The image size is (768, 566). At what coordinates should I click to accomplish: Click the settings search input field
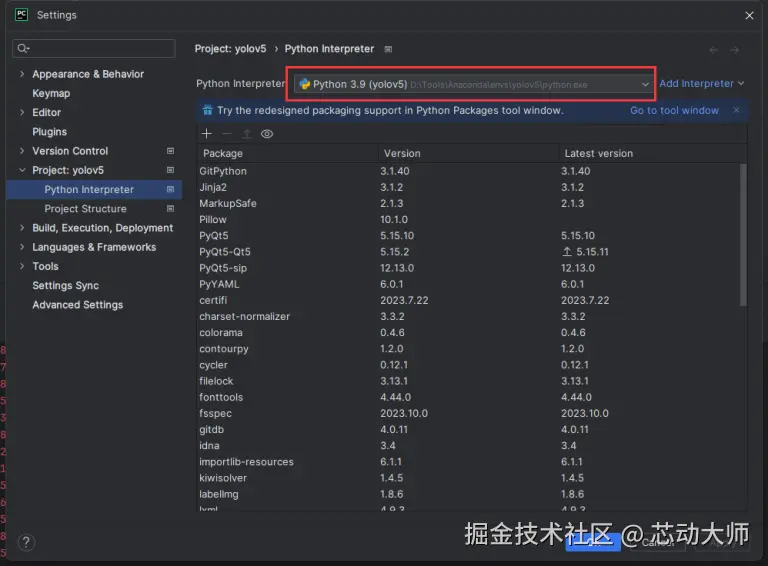(x=94, y=48)
